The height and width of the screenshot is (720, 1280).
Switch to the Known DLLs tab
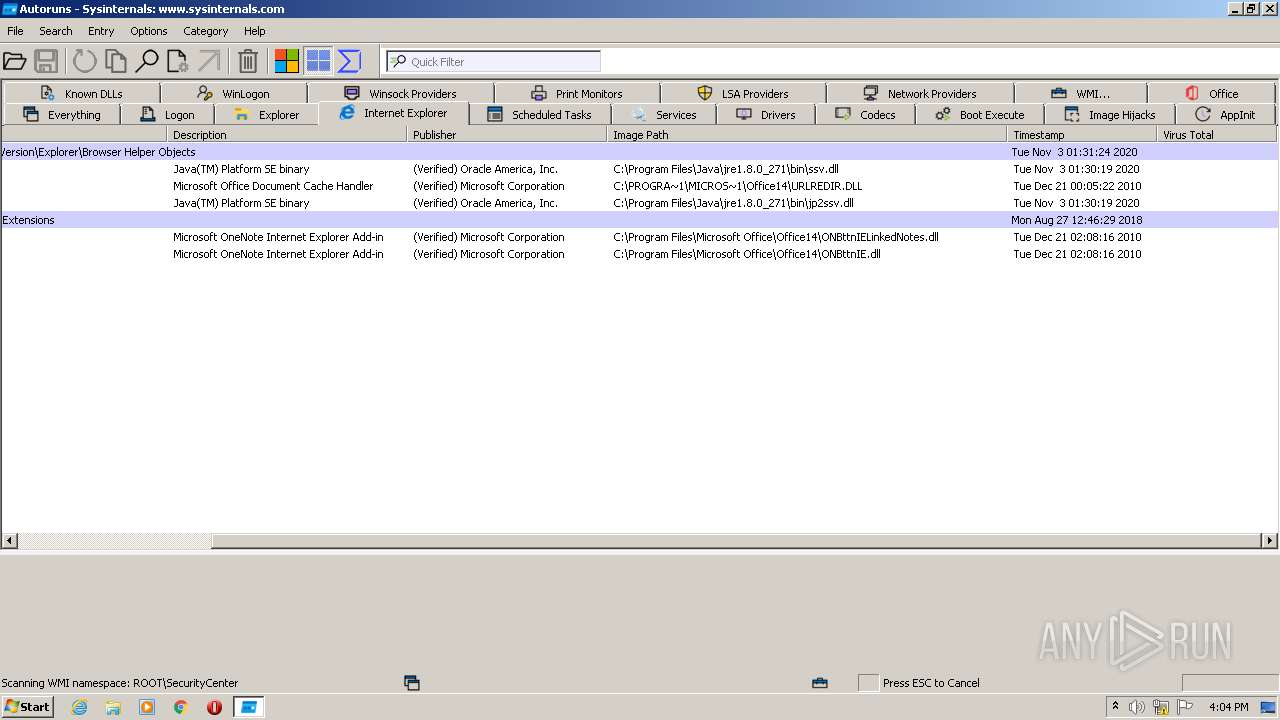pos(81,93)
